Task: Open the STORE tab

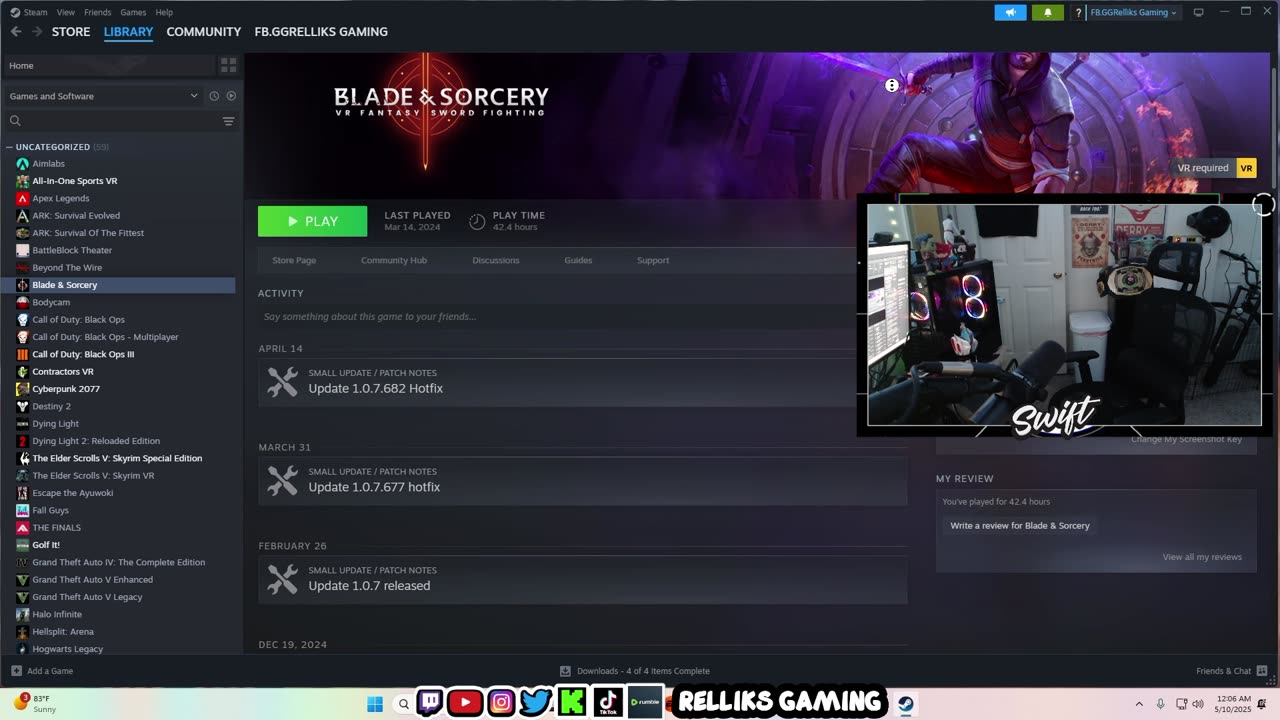Action: tap(71, 32)
